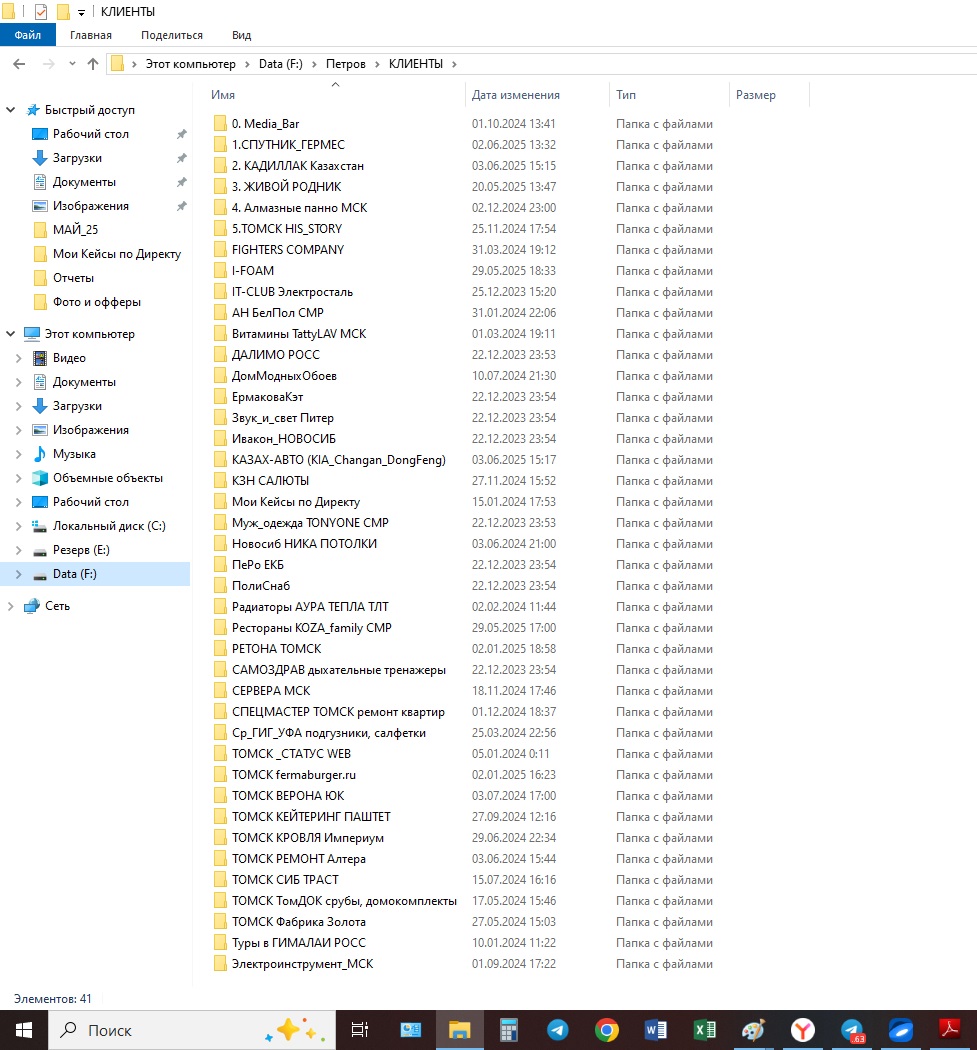Open File Explorer taskbar icon
The image size is (977, 1050).
pyautogui.click(x=459, y=1030)
